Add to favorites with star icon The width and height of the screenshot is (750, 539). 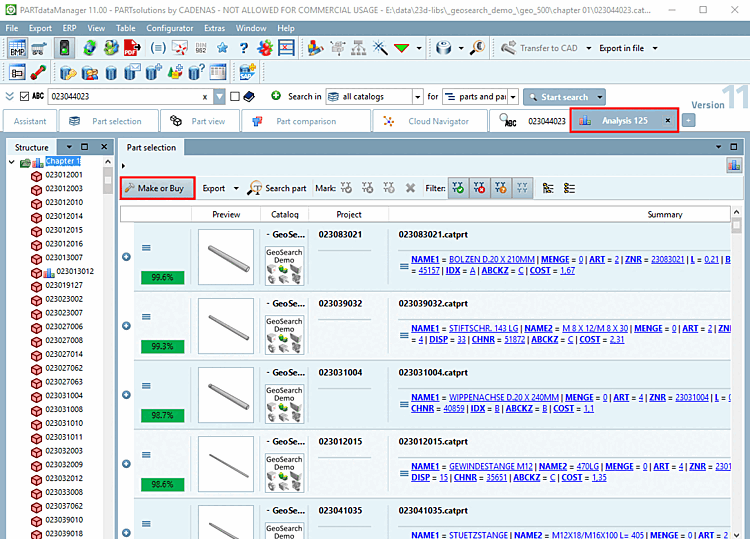[x=222, y=48]
